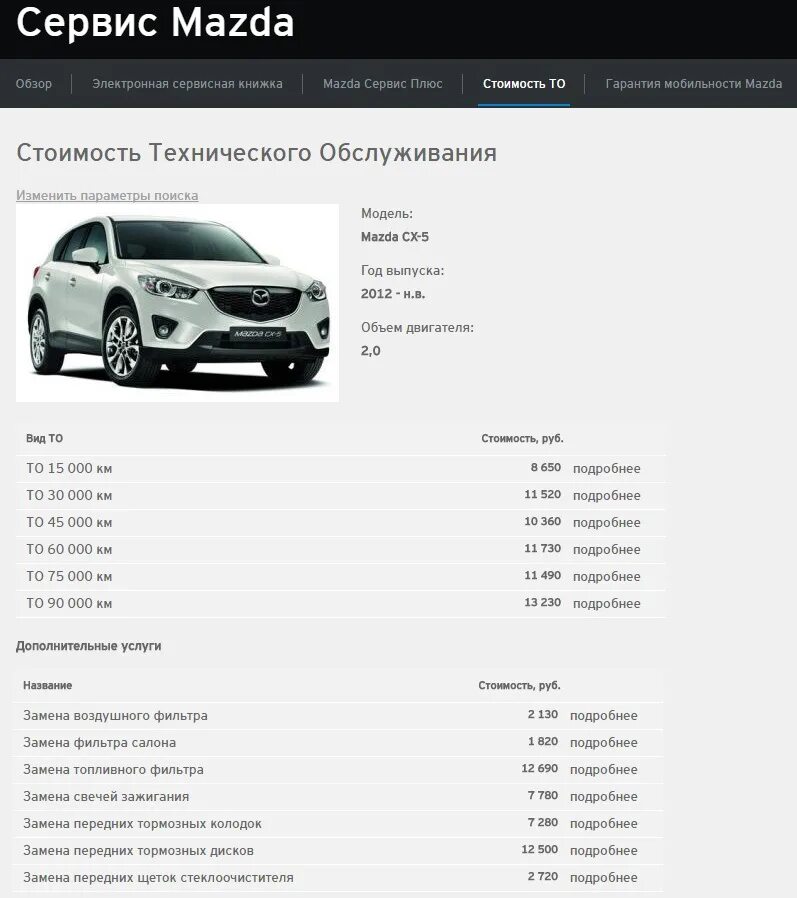Open подробнее for Замена топливного фильтра
797x898 pixels.
click(x=603, y=769)
